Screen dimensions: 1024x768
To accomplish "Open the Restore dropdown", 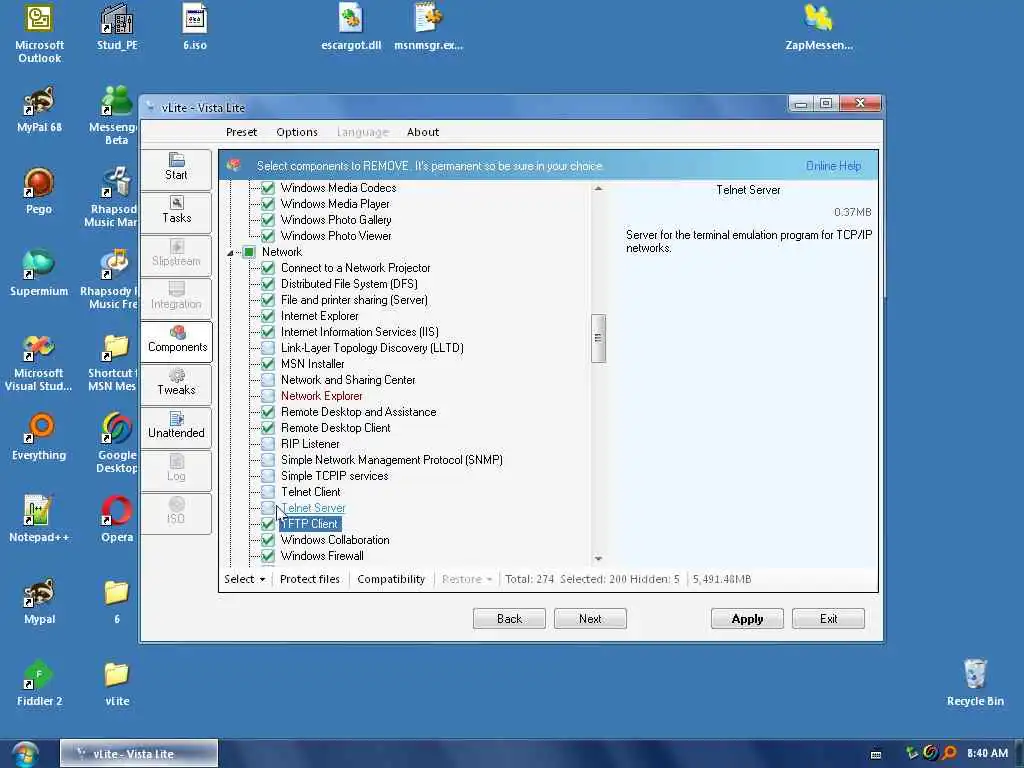I will click(466, 579).
